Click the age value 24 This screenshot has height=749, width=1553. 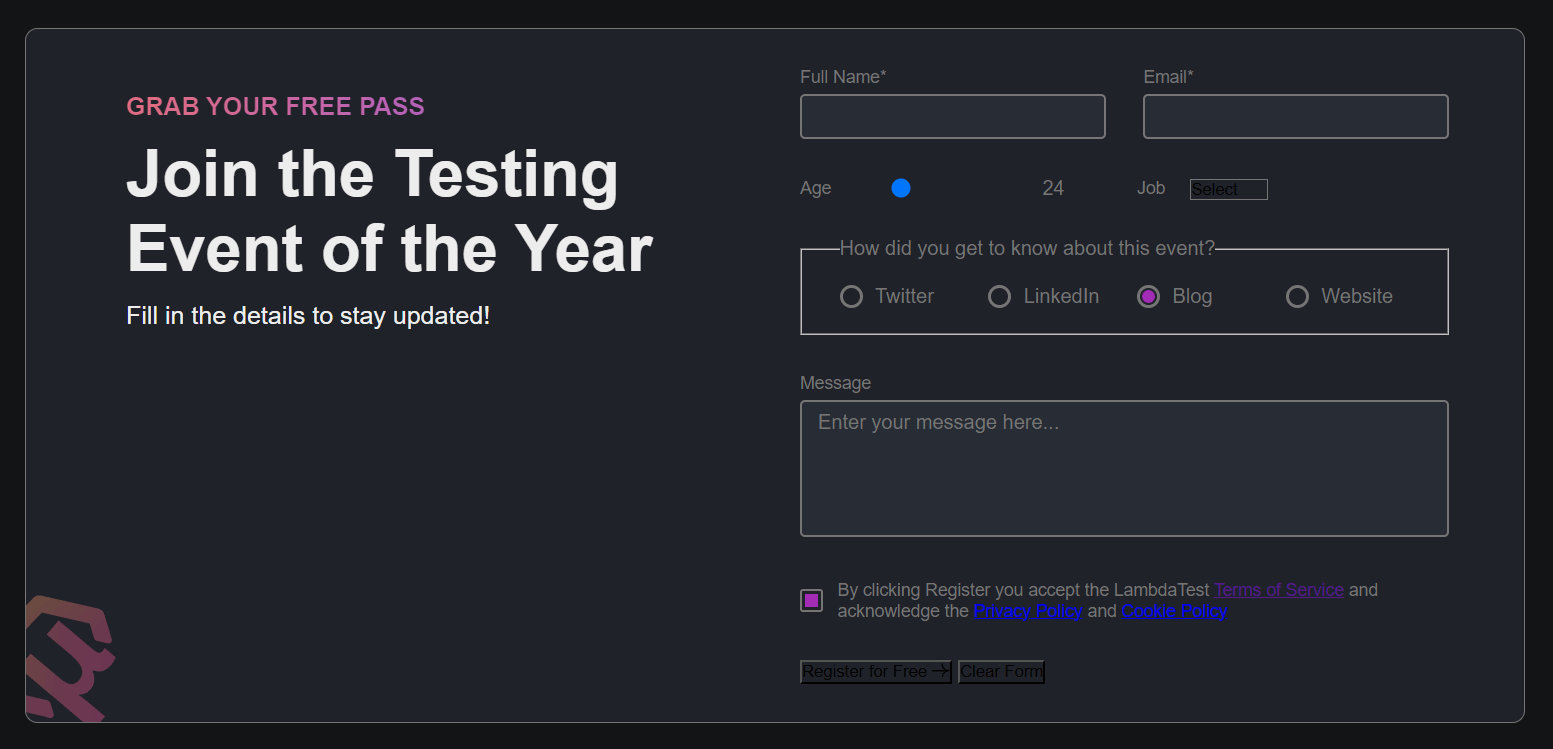[1053, 188]
